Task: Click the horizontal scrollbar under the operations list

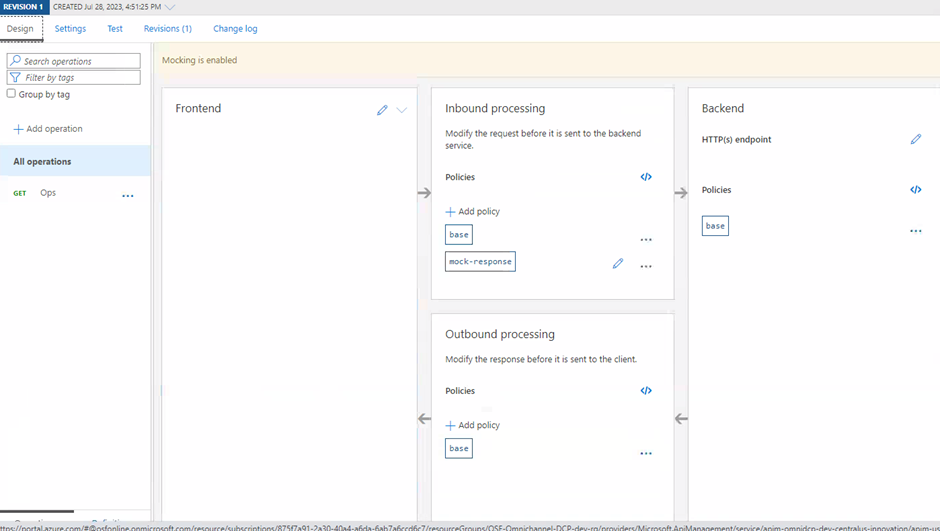Action: pos(37,511)
